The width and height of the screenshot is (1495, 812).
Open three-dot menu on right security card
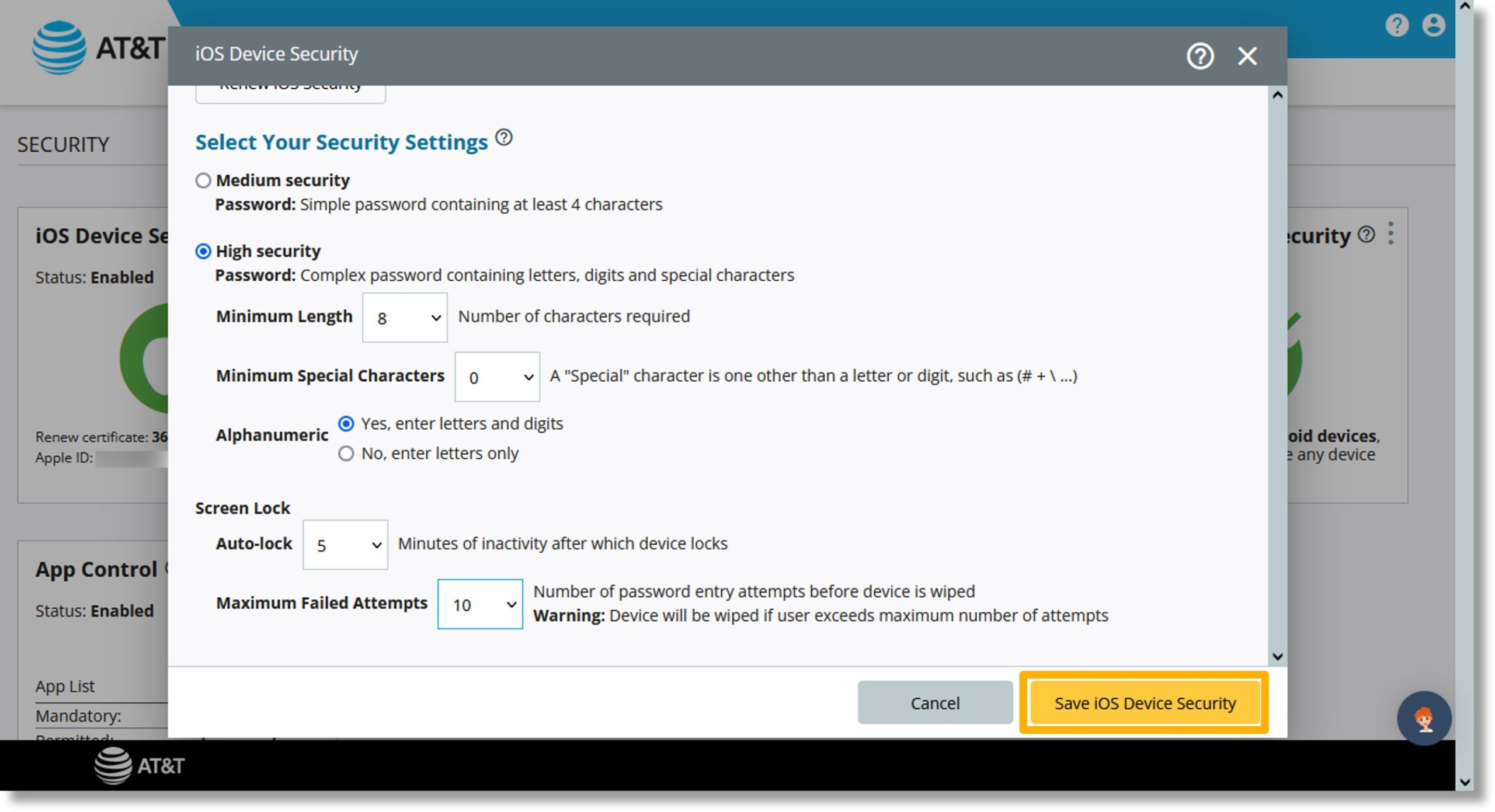click(1391, 234)
